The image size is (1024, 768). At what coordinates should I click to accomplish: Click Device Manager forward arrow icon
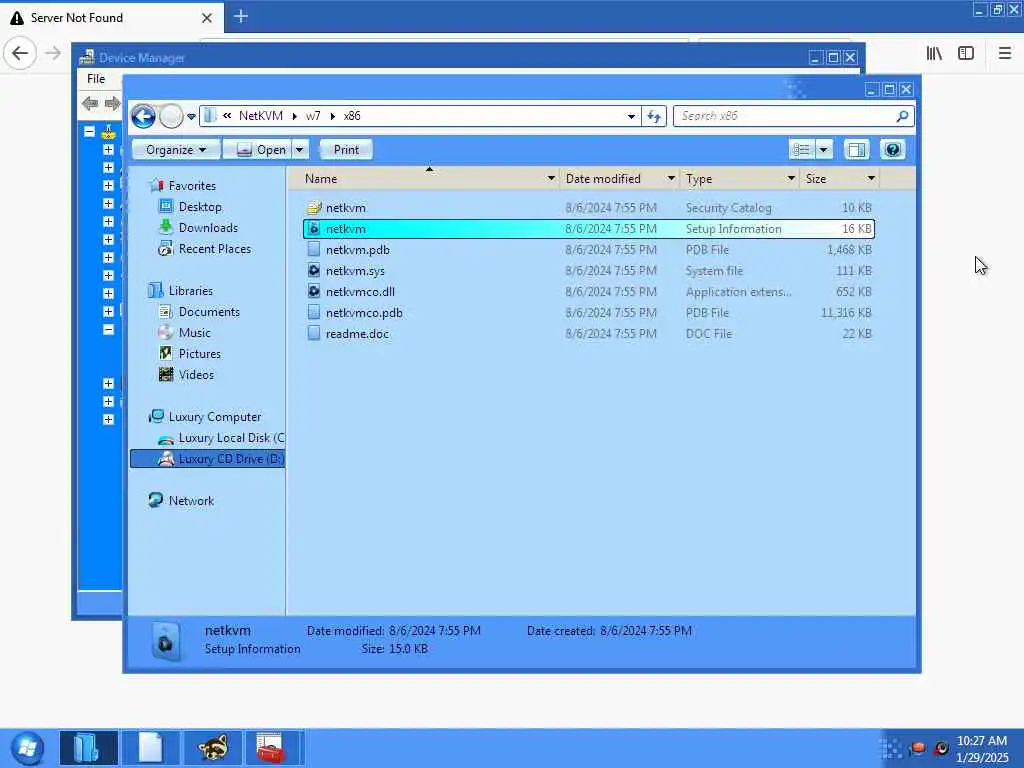coord(112,103)
